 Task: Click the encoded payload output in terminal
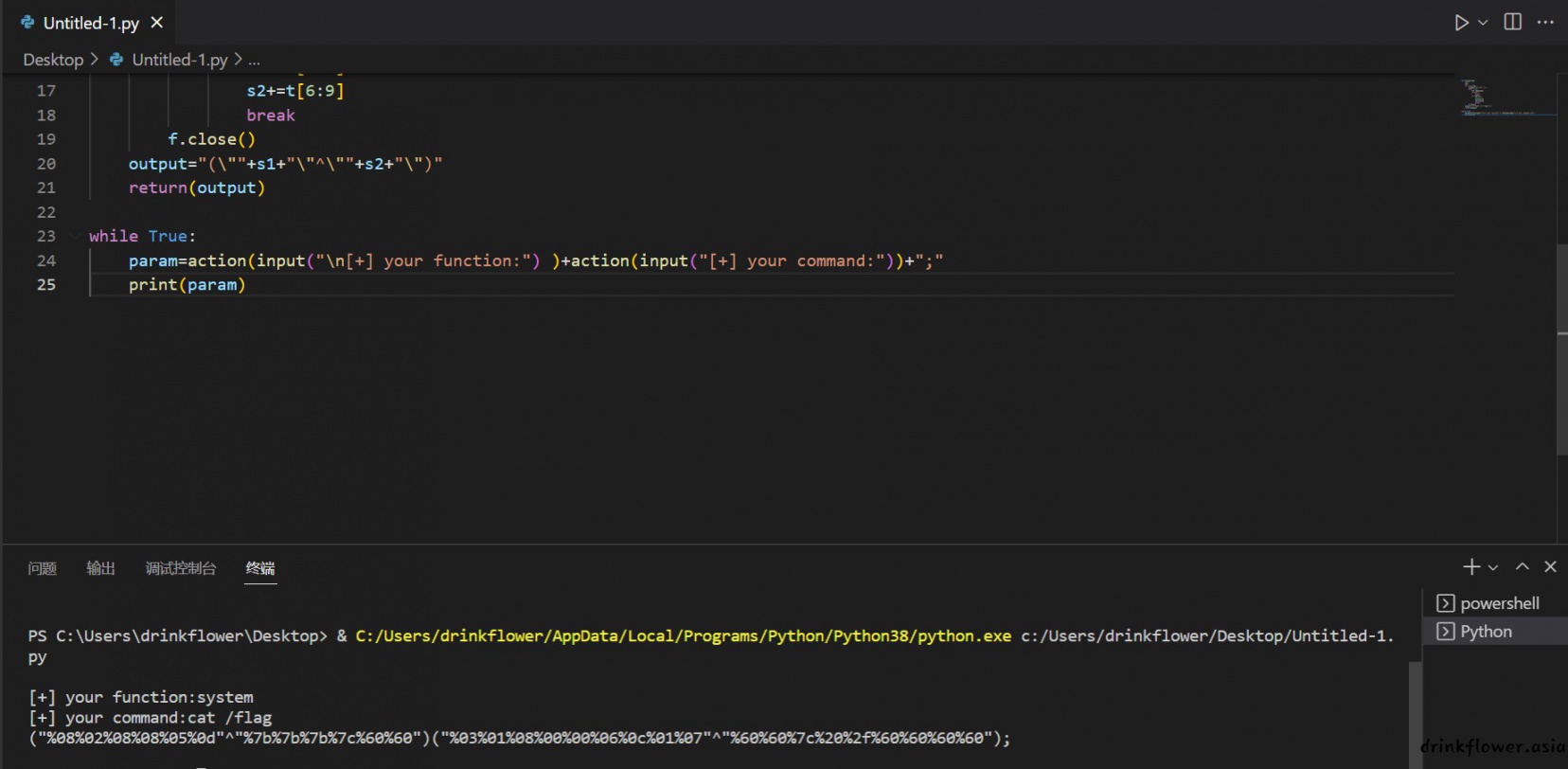[x=520, y=738]
